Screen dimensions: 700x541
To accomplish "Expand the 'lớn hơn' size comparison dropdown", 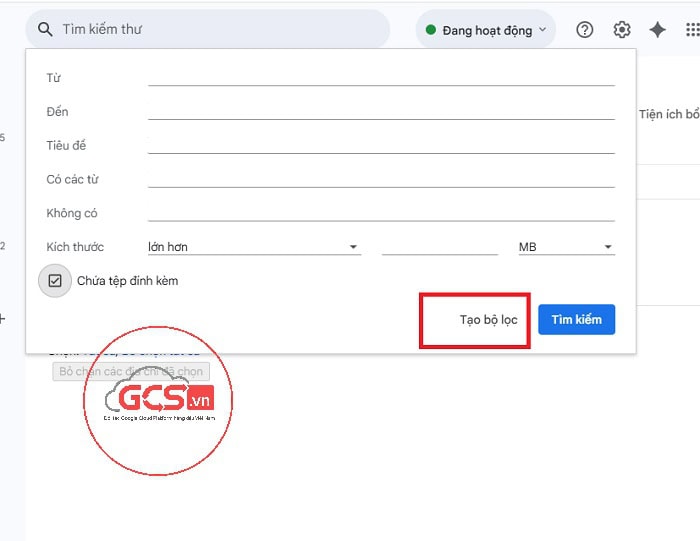I will pos(254,247).
